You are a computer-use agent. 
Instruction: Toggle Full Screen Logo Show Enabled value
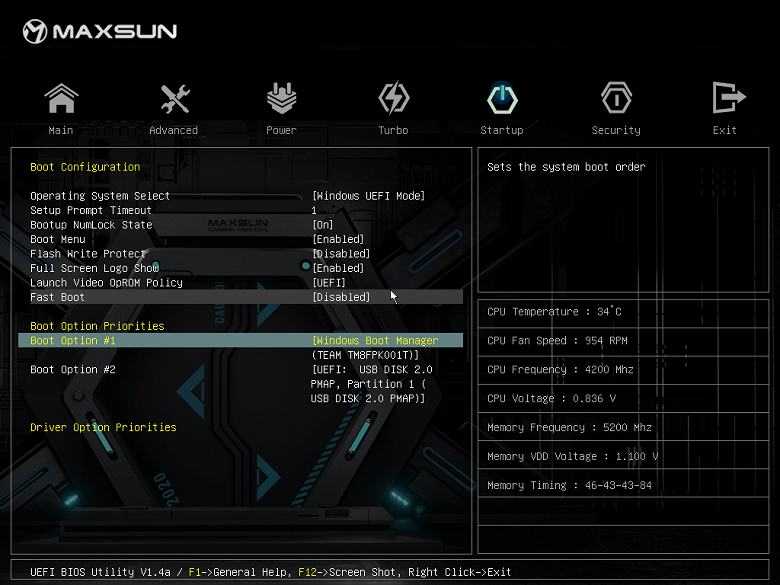(x=338, y=268)
